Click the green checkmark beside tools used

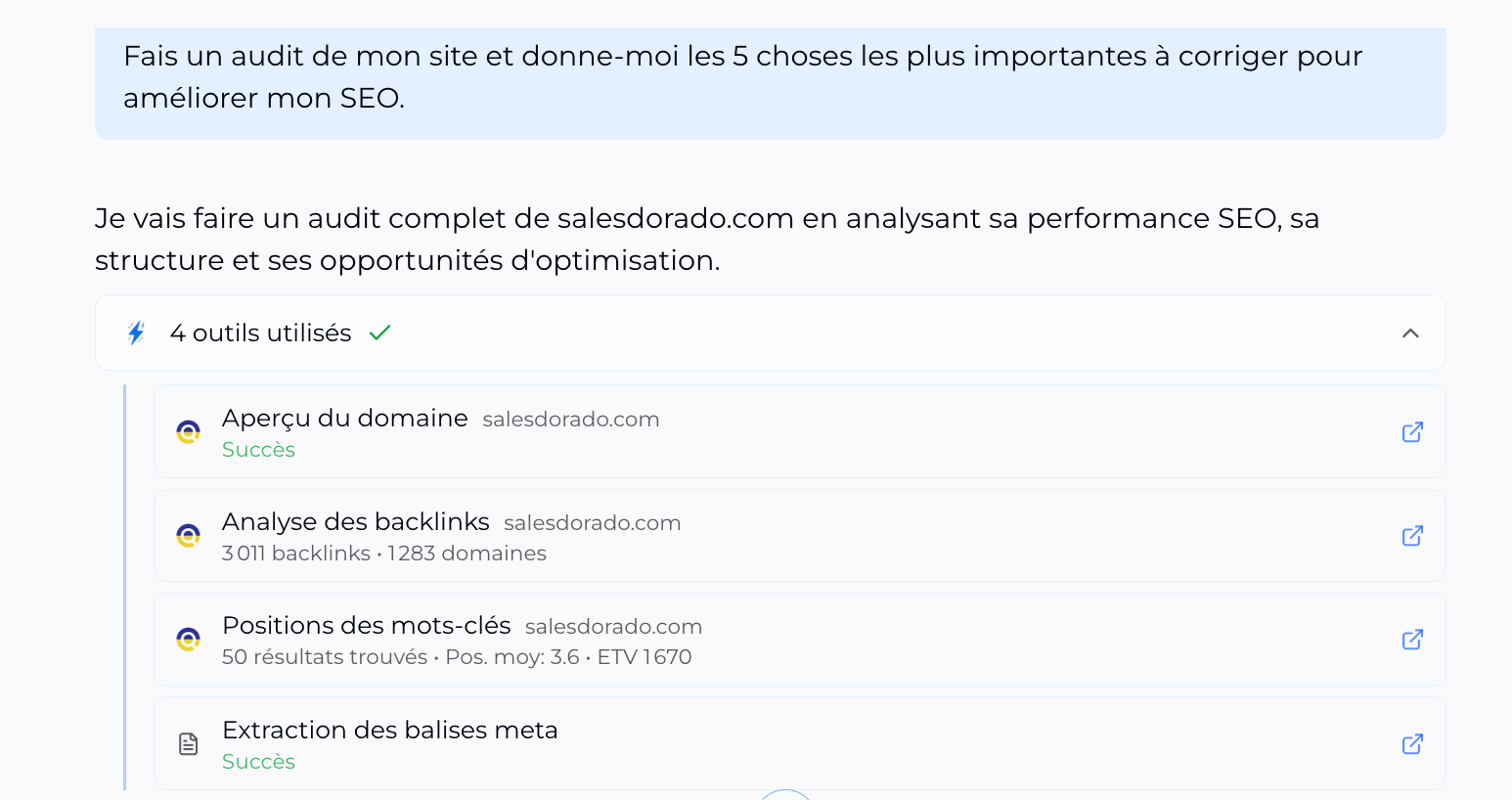tap(379, 333)
